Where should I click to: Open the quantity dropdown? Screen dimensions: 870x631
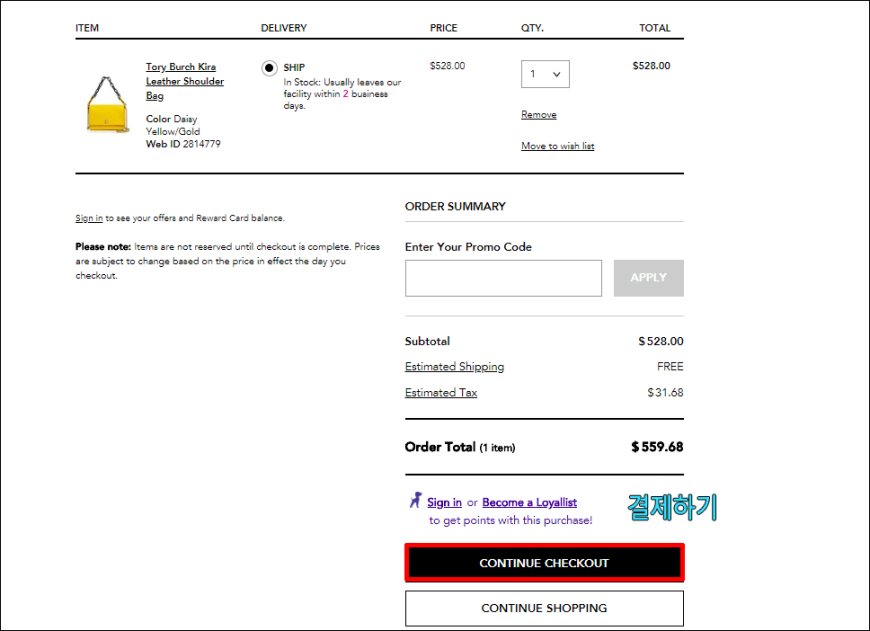coord(545,74)
